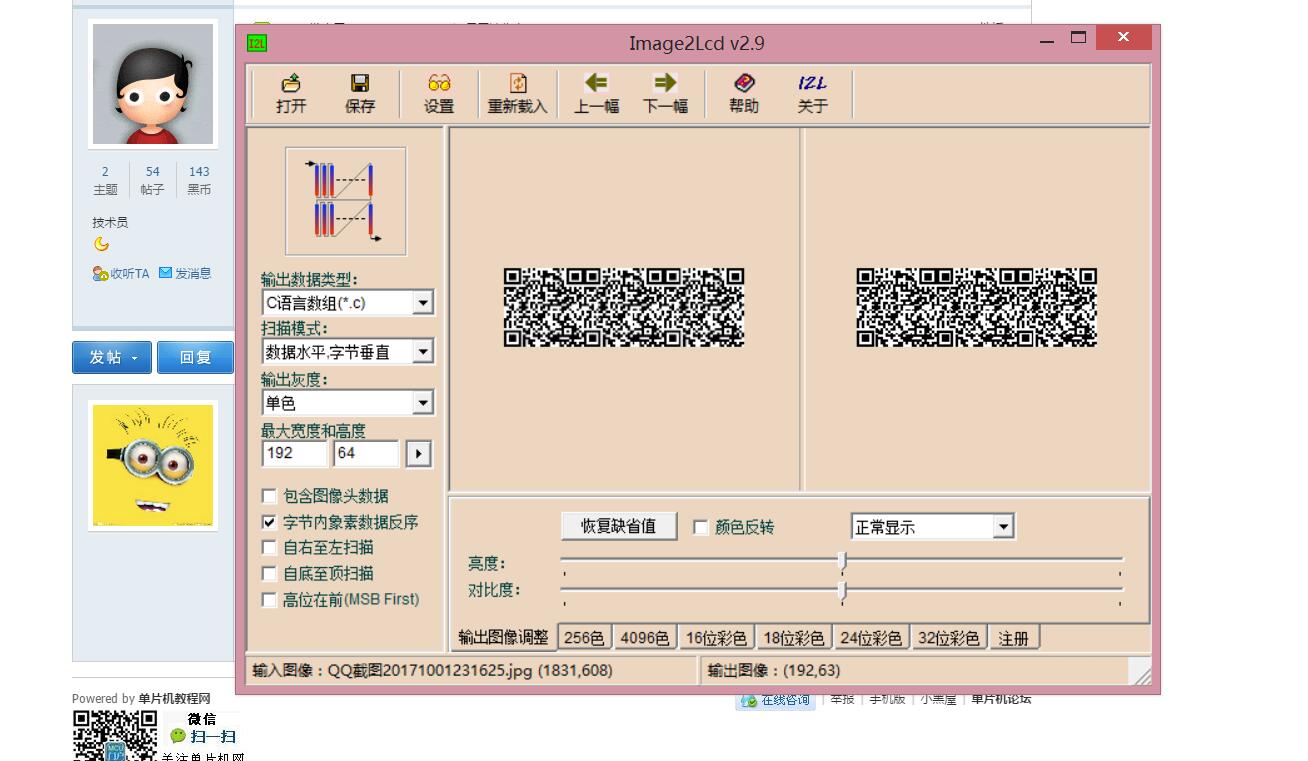
Task: Switch to the 输出图像调整 tab
Action: click(x=503, y=637)
